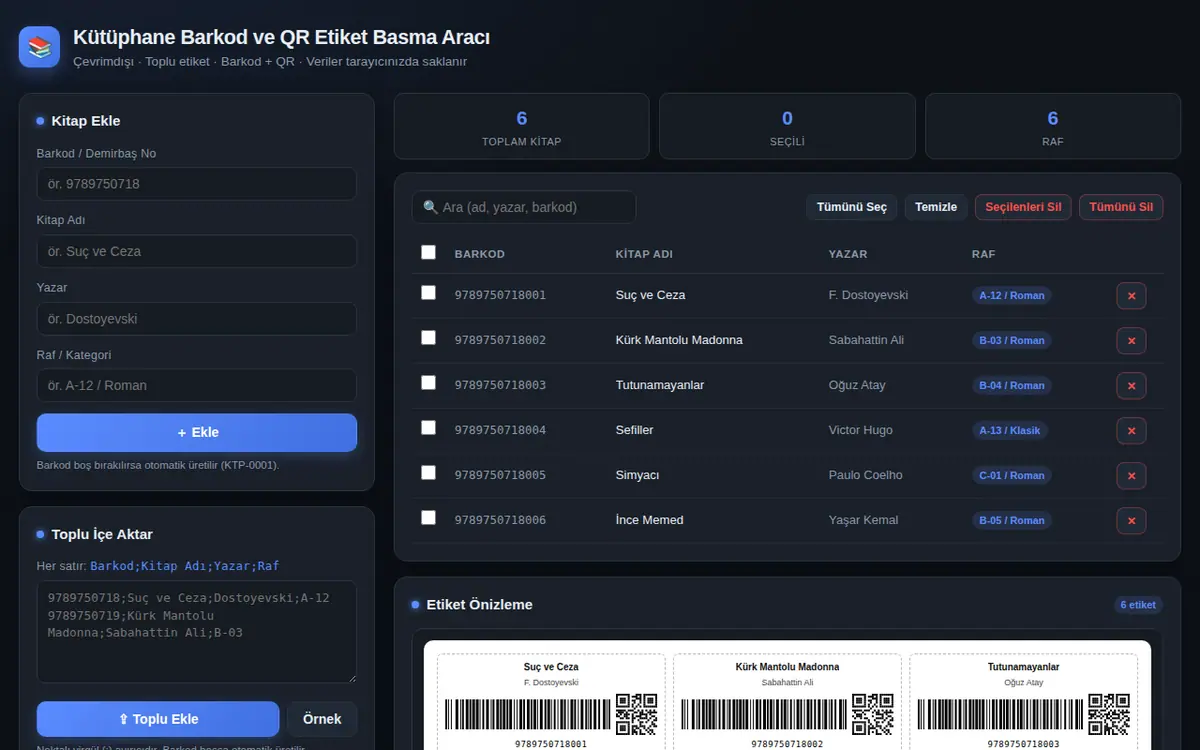
Task: Click Seçilenleri Sil button
Action: coord(1023,207)
